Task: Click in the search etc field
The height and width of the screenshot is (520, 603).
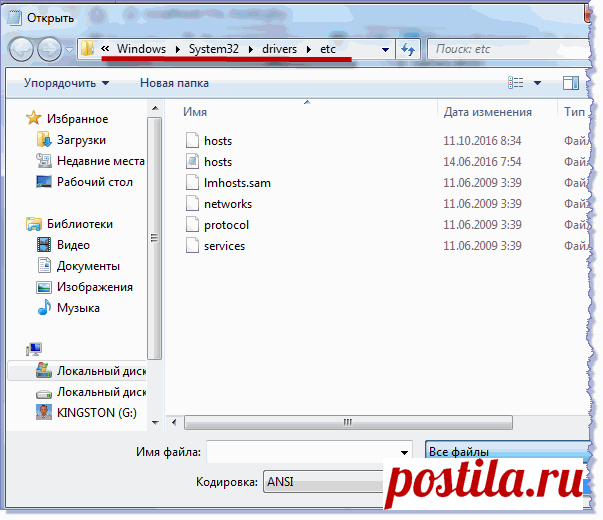Action: tap(508, 49)
